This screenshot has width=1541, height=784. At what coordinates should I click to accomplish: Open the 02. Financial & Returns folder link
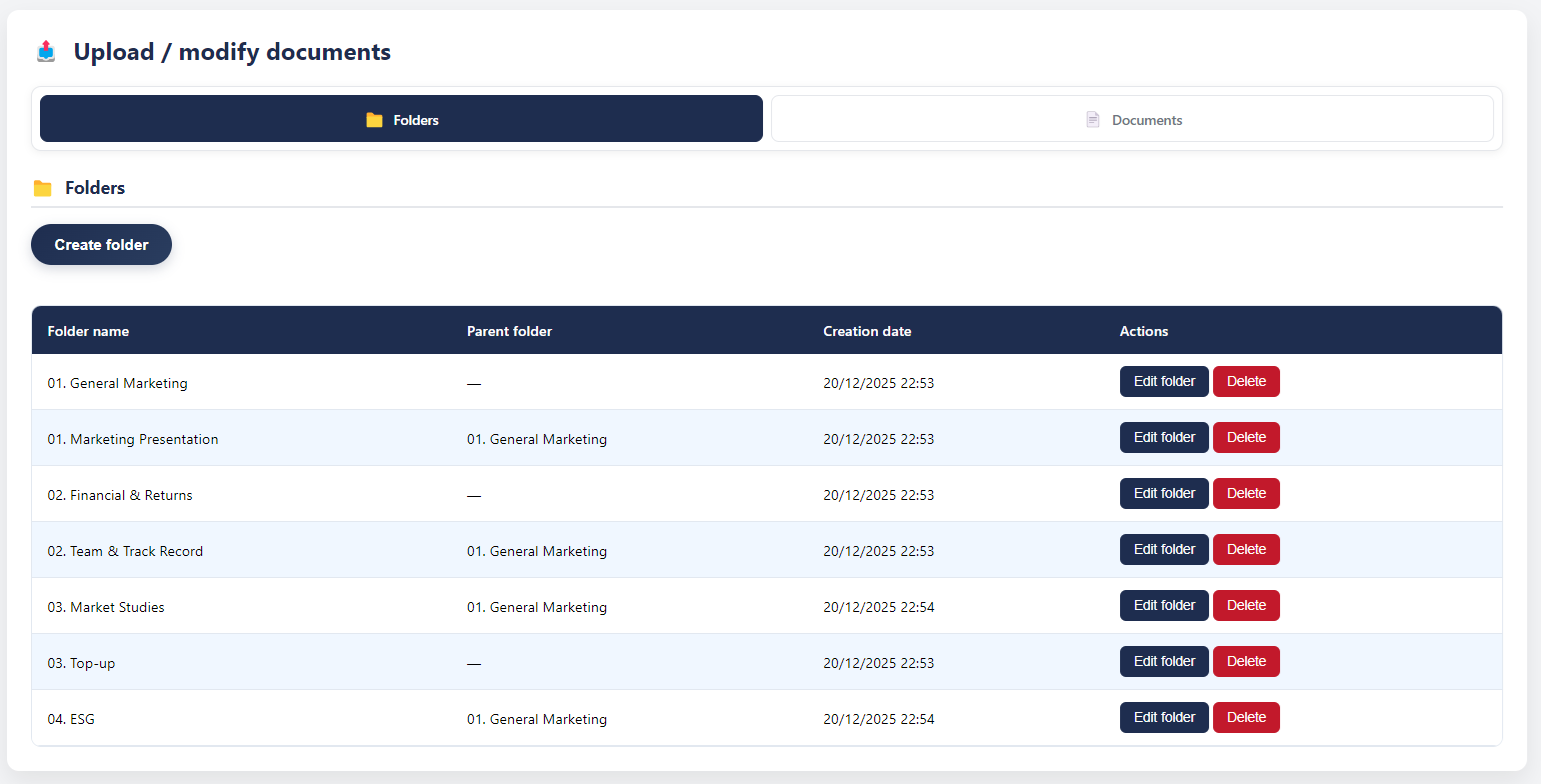(x=120, y=495)
